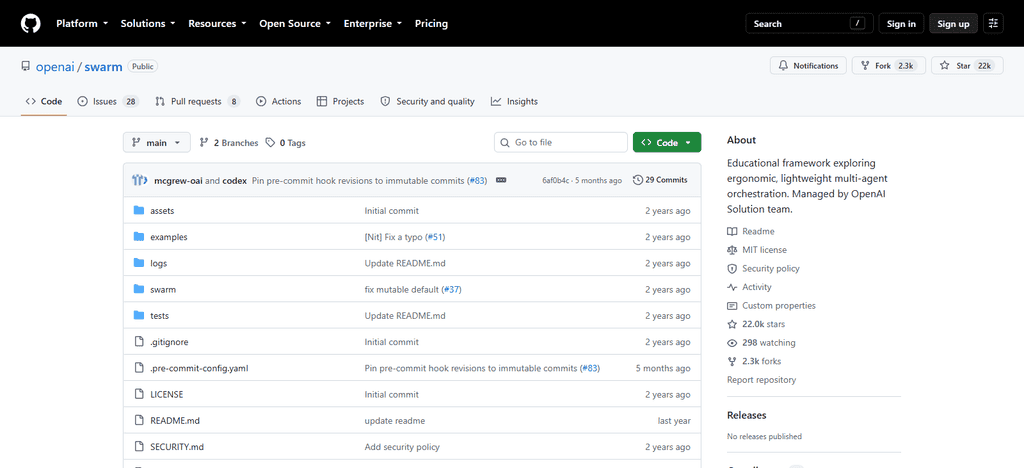Click the .gitignore file icon
This screenshot has width=1024, height=468.
coord(138,341)
